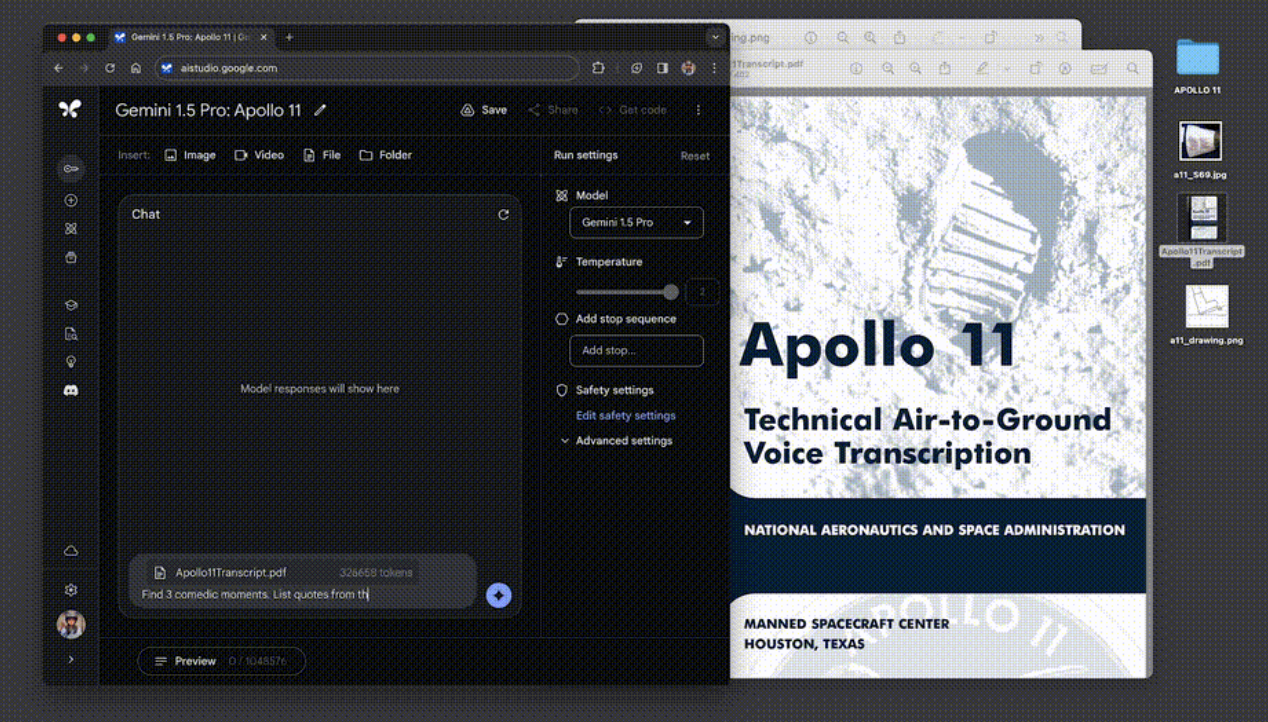Reset the run settings
Viewport: 1268px width, 722px height.
click(695, 156)
